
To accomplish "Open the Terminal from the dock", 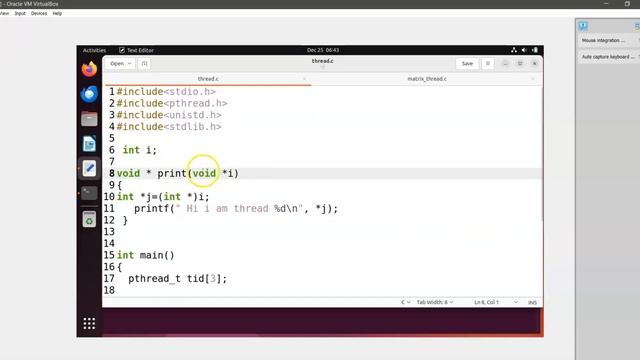I will 89,193.
